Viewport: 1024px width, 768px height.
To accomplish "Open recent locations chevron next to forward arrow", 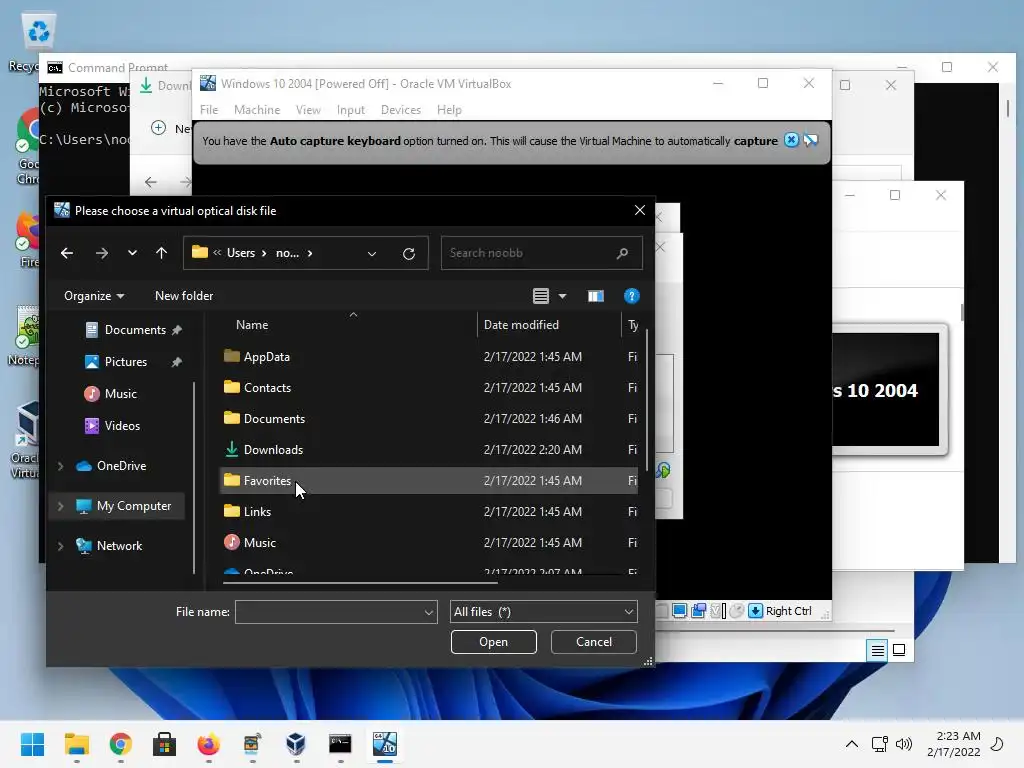I will [133, 253].
